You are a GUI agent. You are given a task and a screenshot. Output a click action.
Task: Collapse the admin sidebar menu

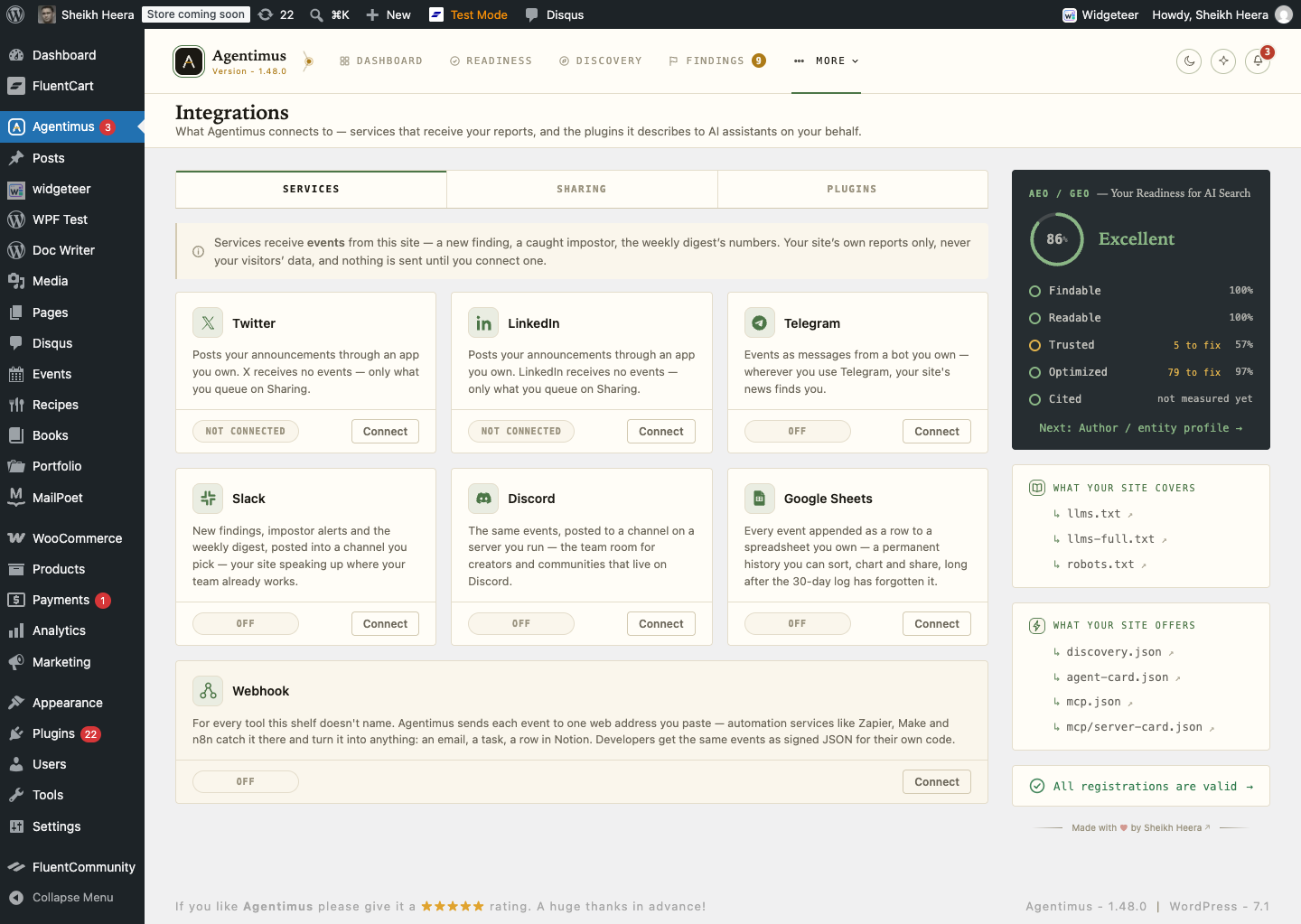click(x=72, y=898)
